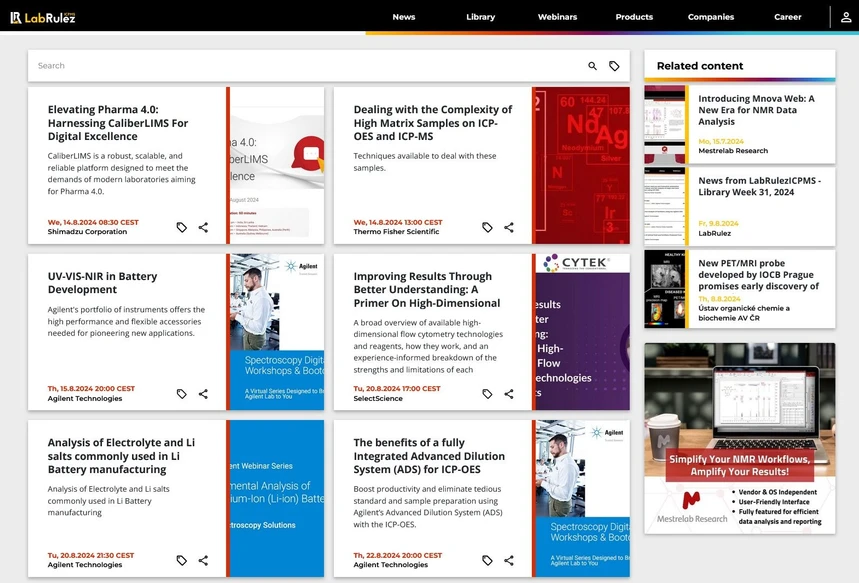Click the red periodic table thumbnail
859x583 pixels.
pyautogui.click(x=582, y=165)
